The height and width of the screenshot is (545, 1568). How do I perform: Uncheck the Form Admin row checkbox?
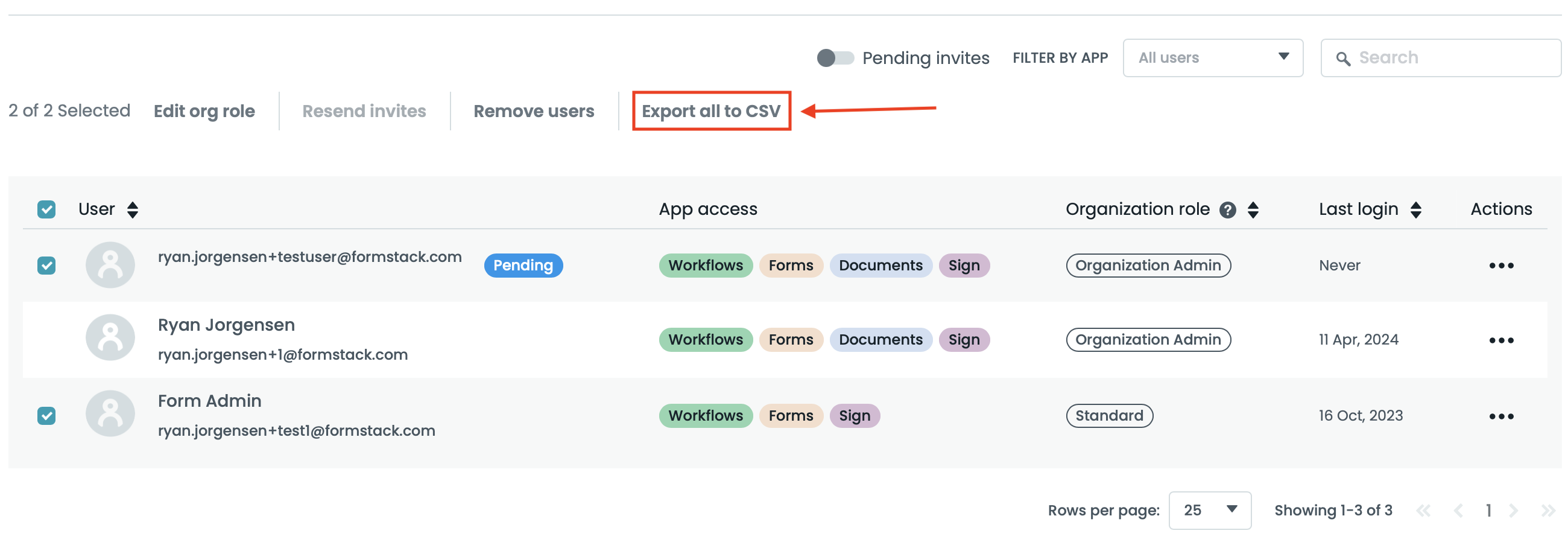click(x=46, y=416)
